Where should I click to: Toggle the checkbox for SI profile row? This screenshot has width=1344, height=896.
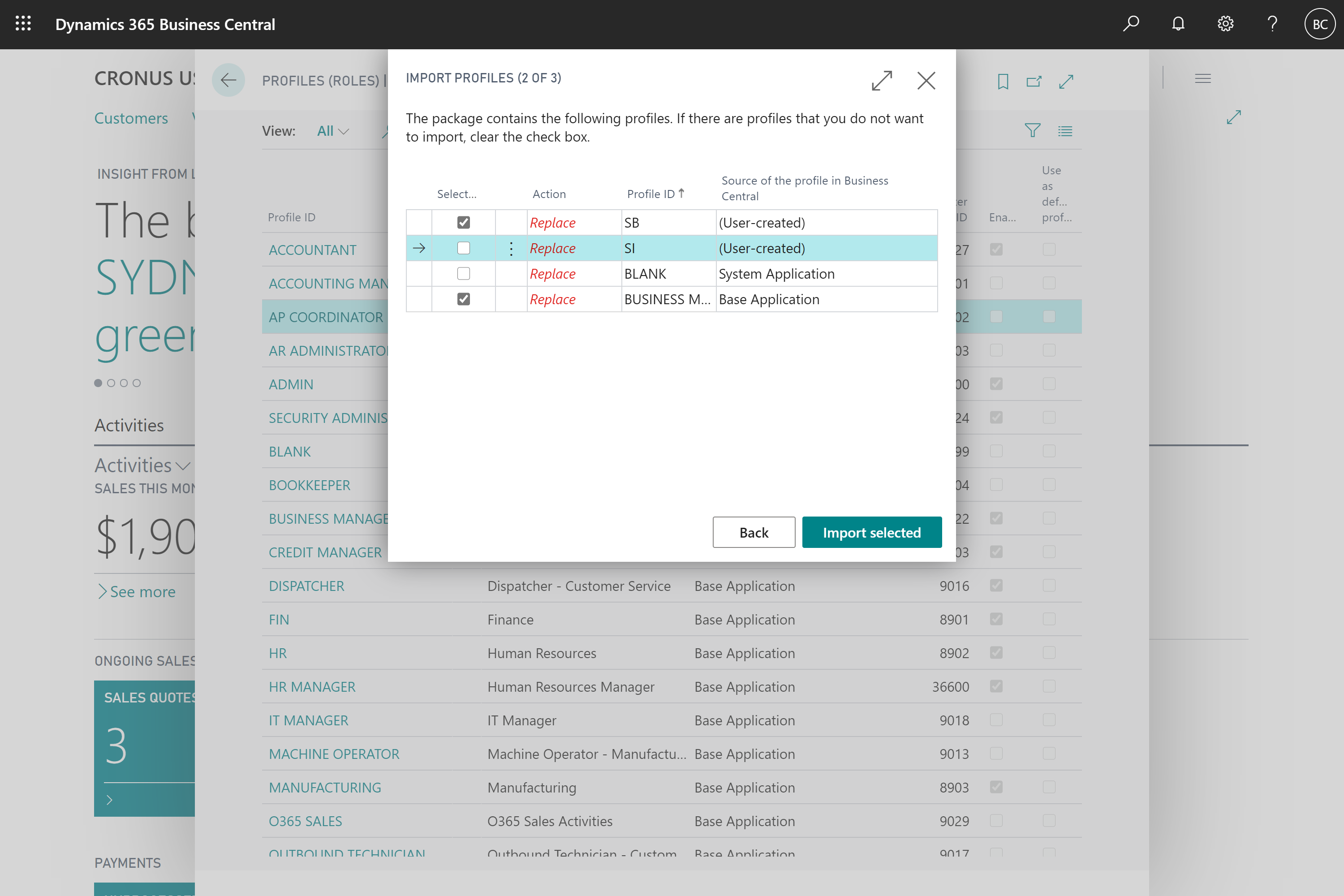(462, 247)
